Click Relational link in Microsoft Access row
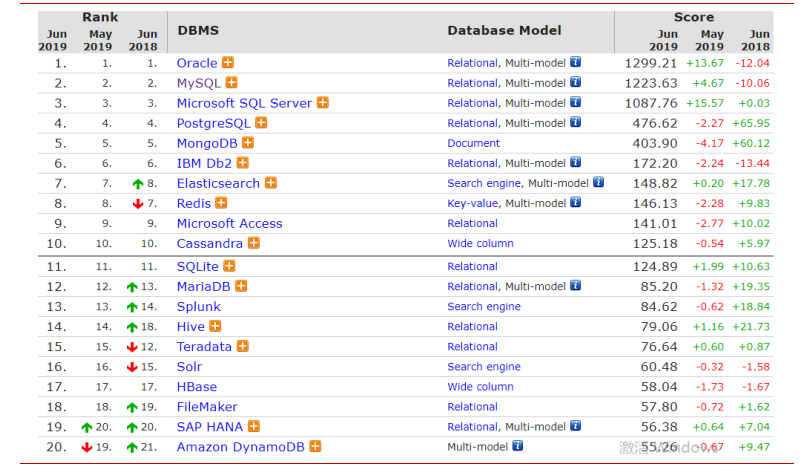The image size is (807, 470). pyautogui.click(x=472, y=224)
